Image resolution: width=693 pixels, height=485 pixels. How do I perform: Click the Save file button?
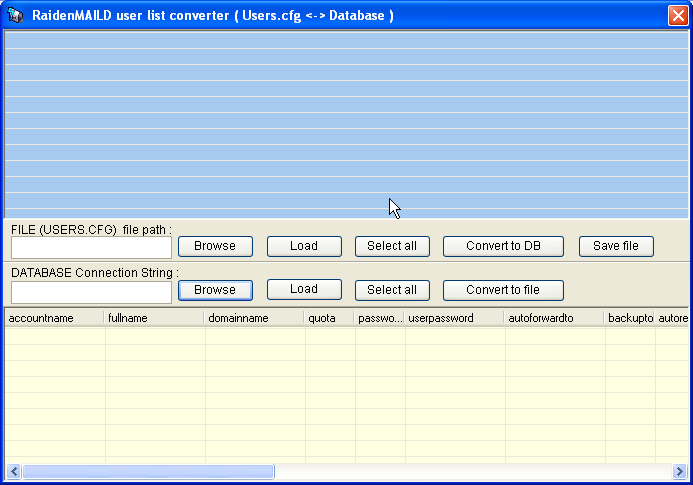coord(615,246)
